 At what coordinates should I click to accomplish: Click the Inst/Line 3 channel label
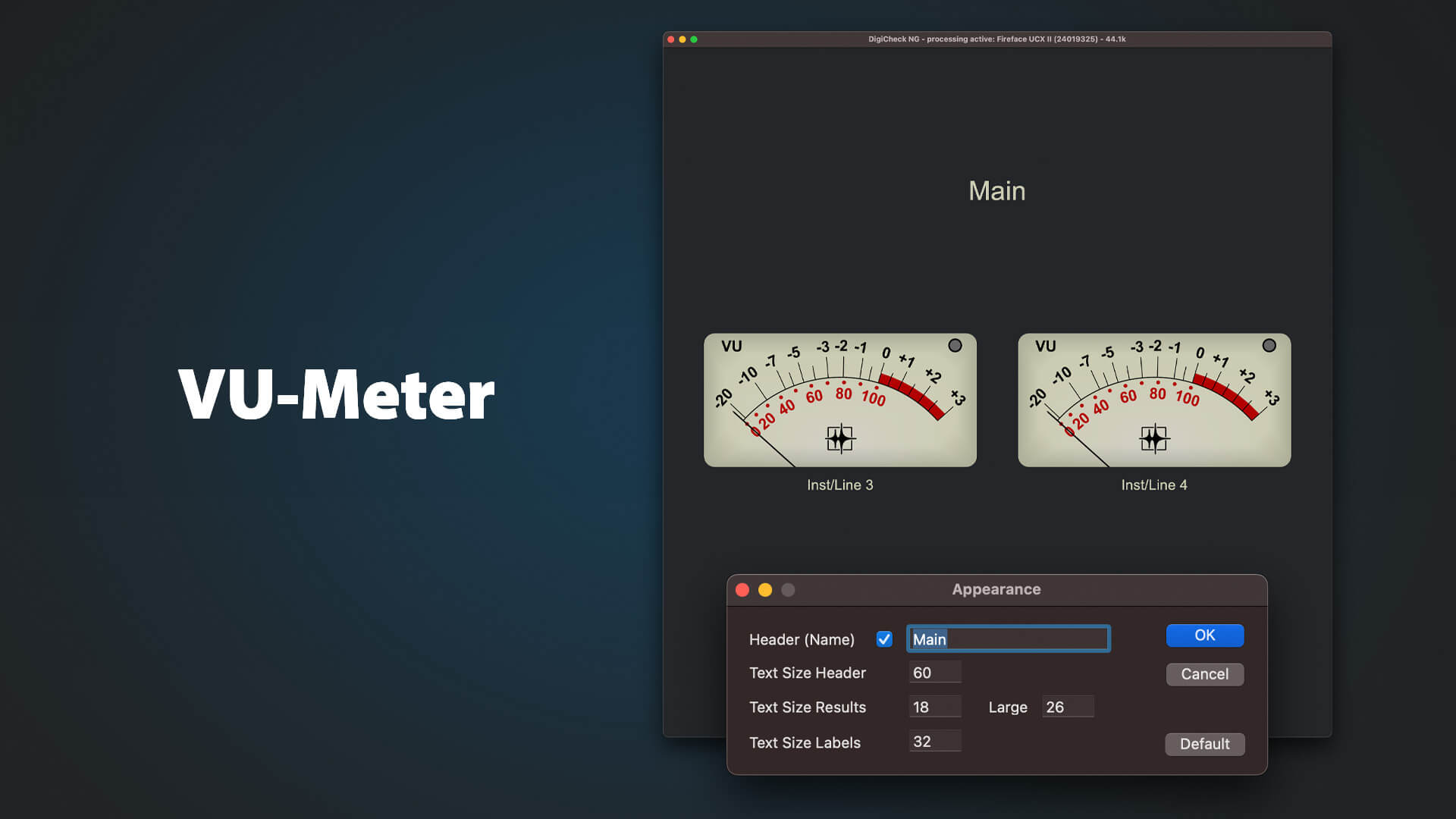click(839, 485)
